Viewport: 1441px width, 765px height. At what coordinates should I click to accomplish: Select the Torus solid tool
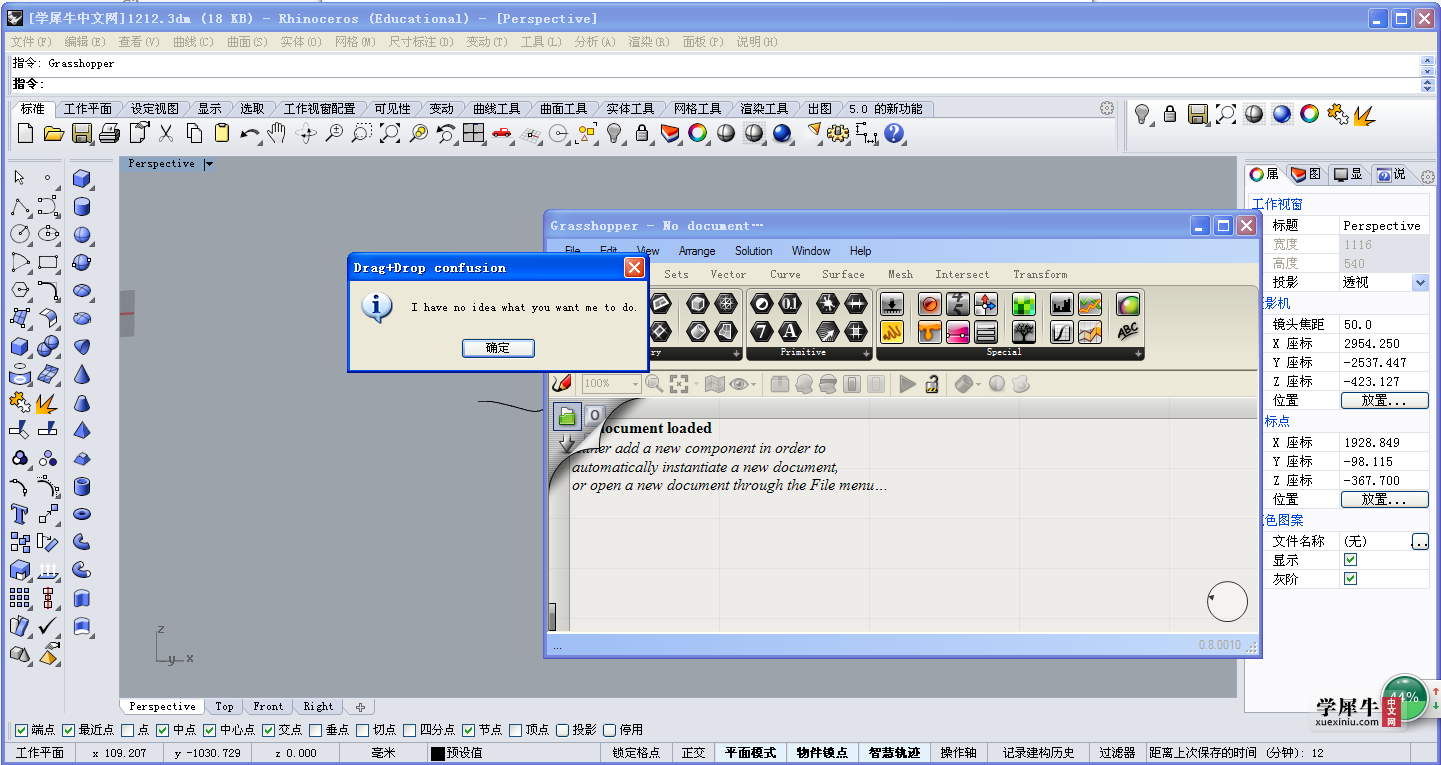(x=82, y=514)
